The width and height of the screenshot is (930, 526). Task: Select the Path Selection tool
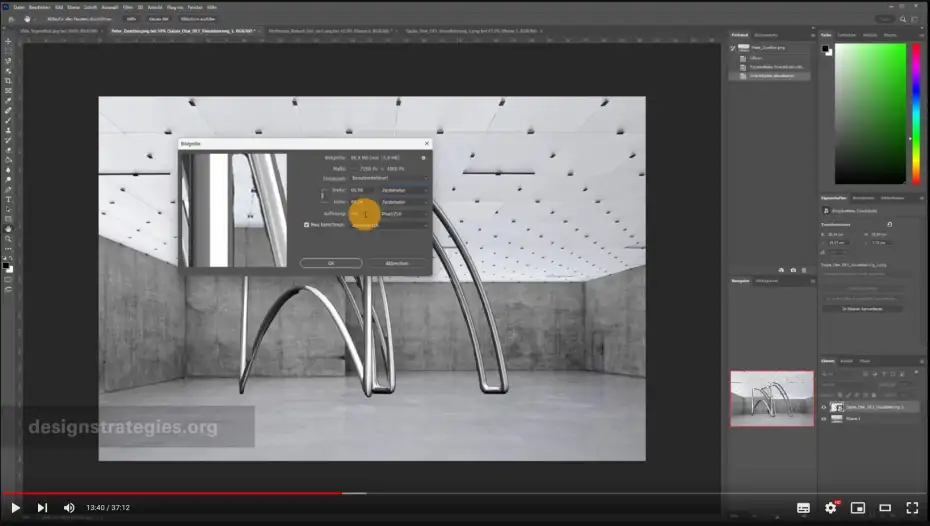coord(8,209)
